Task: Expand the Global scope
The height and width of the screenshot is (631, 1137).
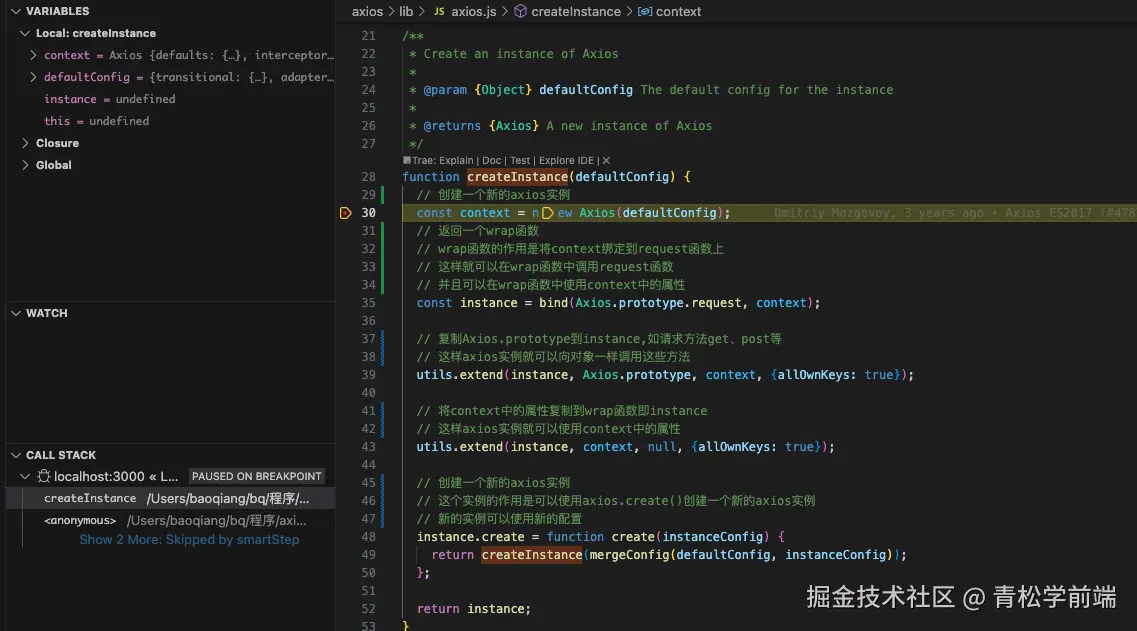Action: click(x=25, y=165)
